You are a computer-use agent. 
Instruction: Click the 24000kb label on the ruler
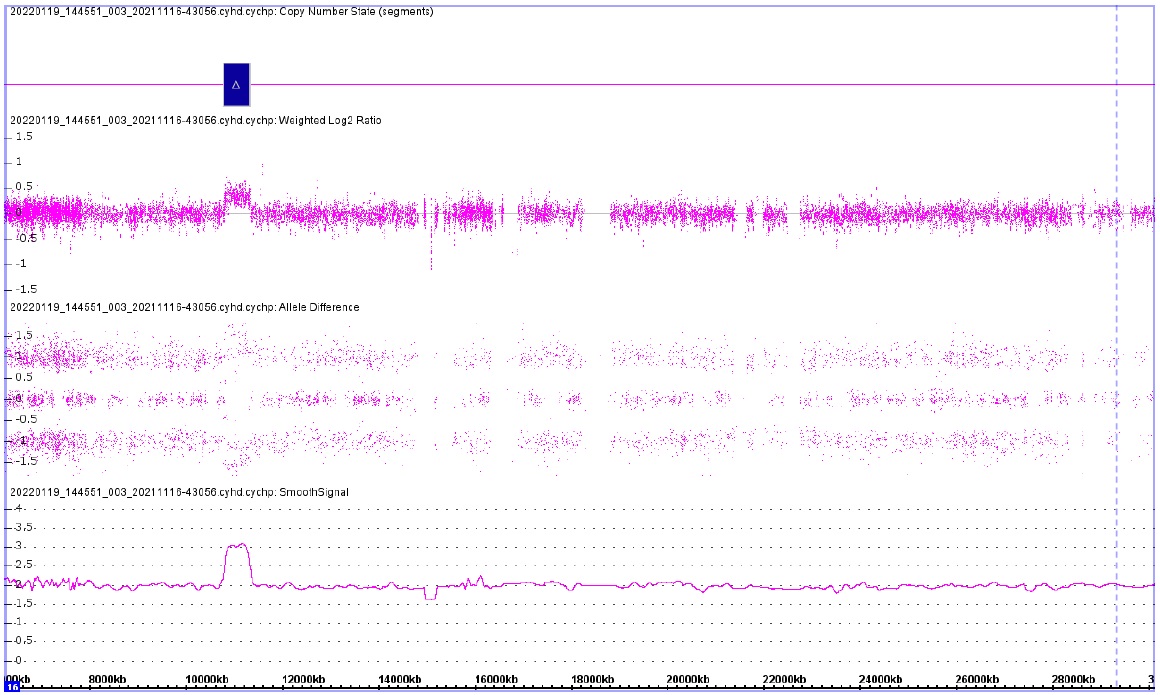pyautogui.click(x=882, y=680)
